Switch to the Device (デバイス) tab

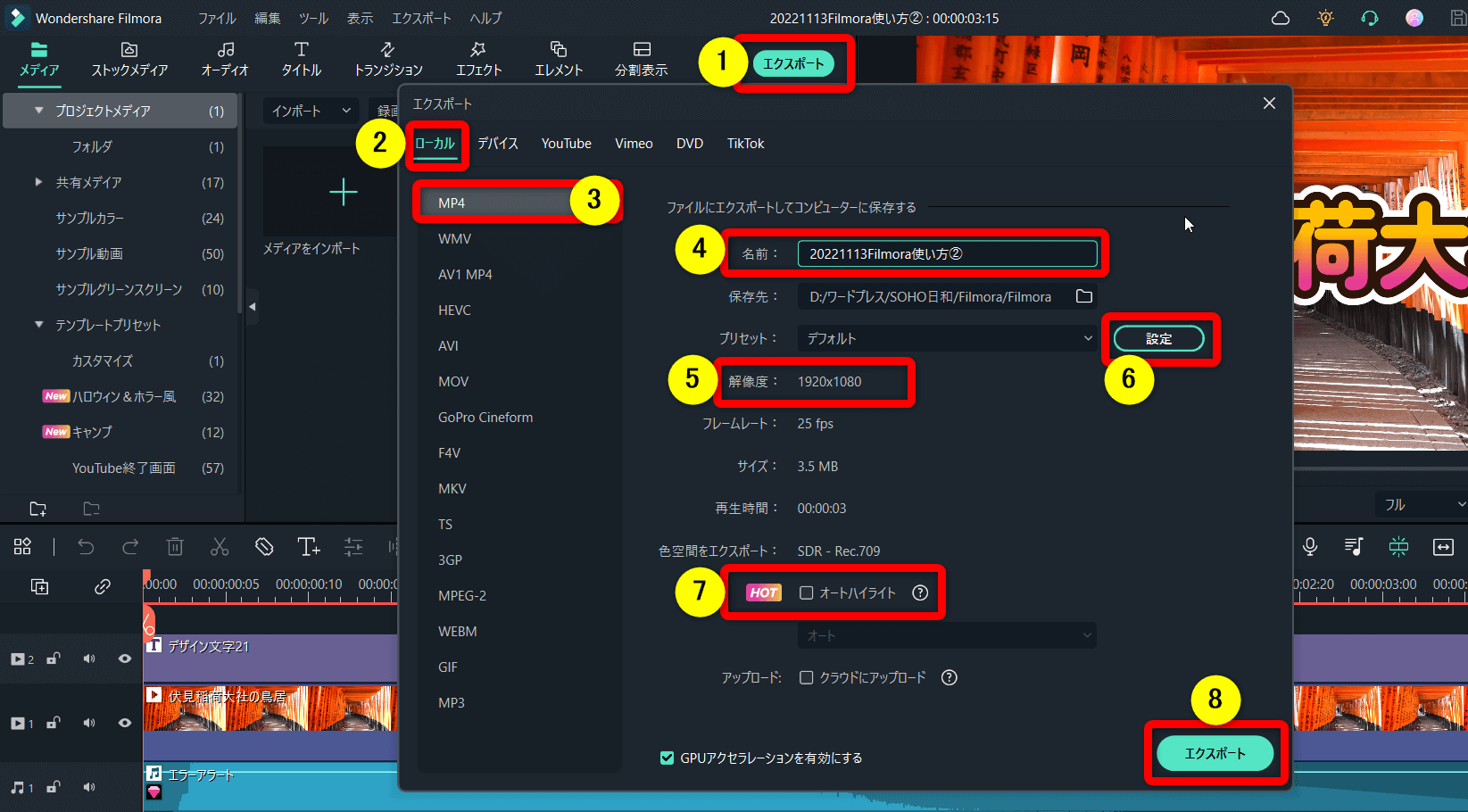click(498, 143)
